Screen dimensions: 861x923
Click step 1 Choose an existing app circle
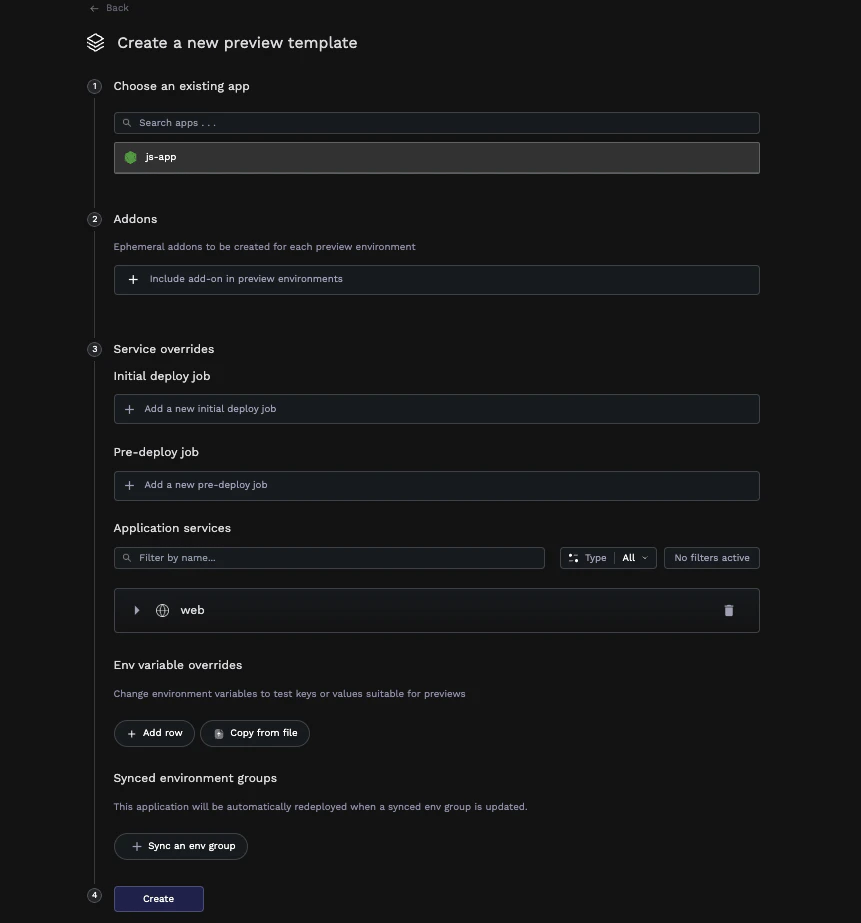94,86
